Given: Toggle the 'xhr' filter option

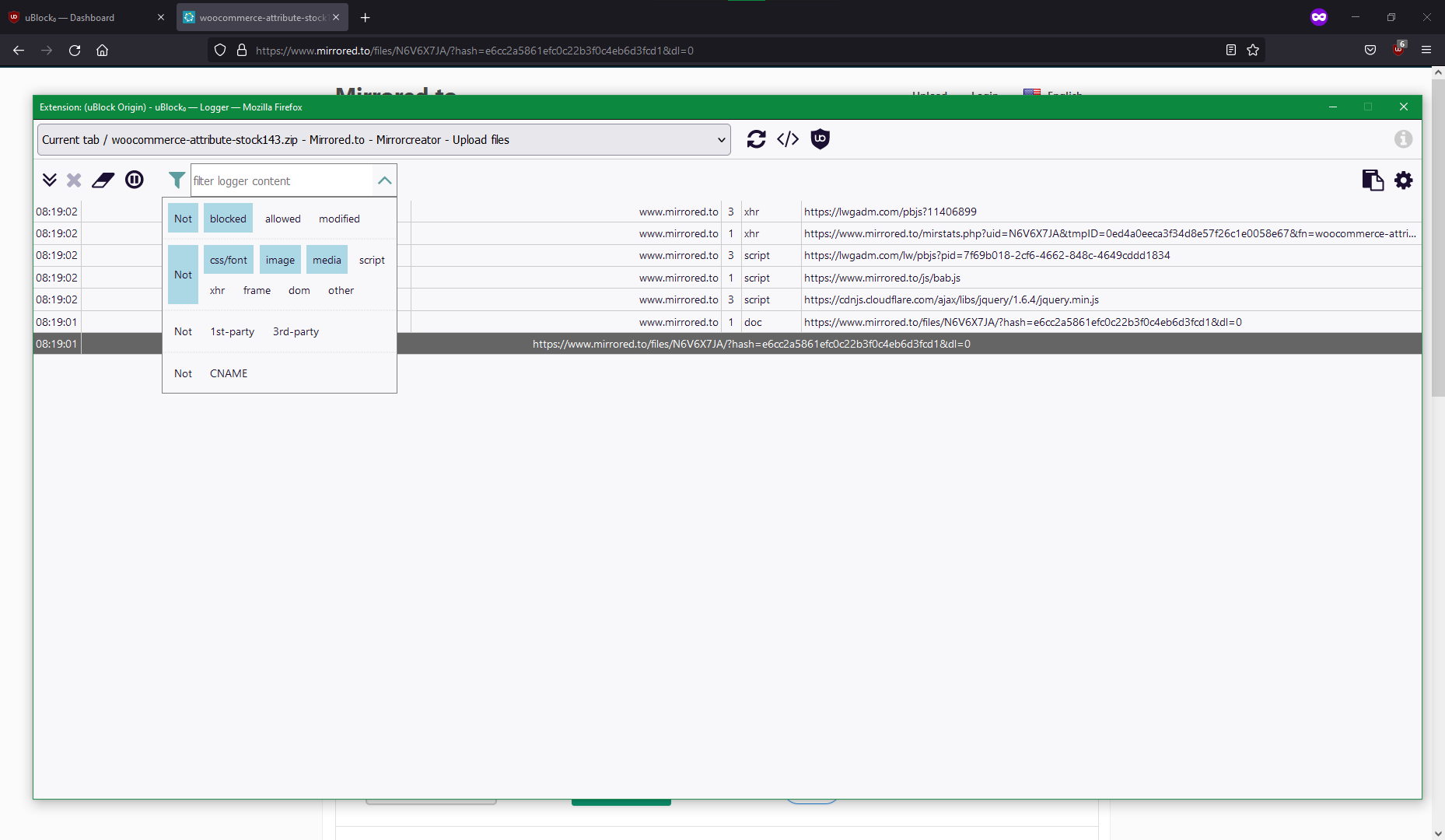Looking at the screenshot, I should [x=217, y=290].
